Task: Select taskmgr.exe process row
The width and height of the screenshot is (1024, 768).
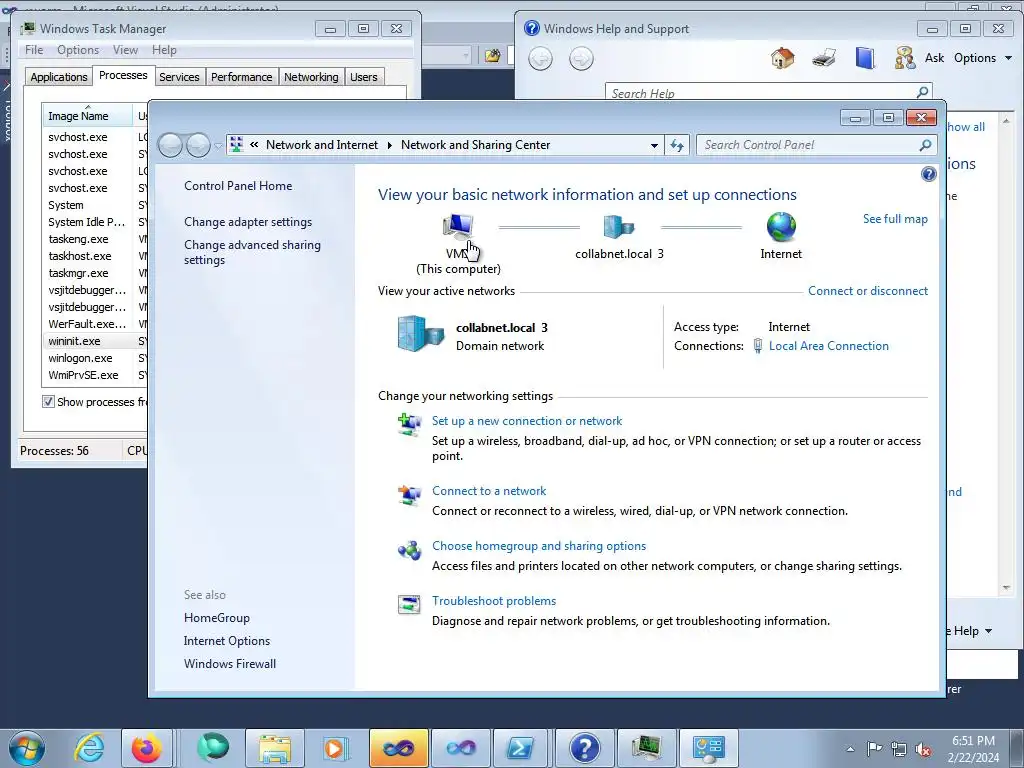Action: click(x=95, y=273)
